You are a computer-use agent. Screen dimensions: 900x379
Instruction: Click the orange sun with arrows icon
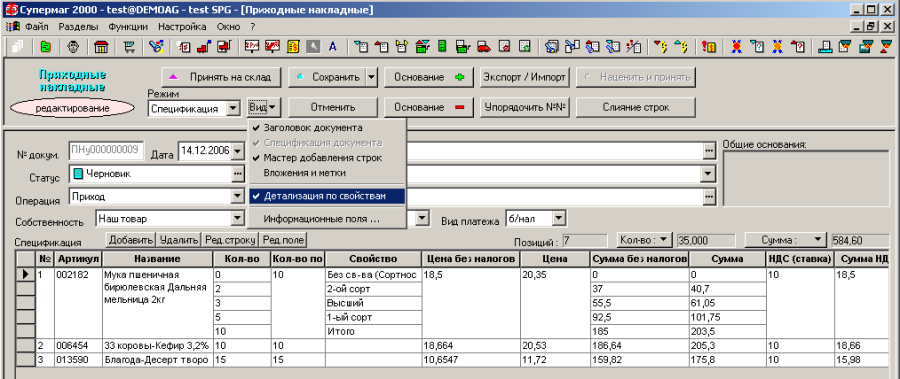click(x=778, y=47)
